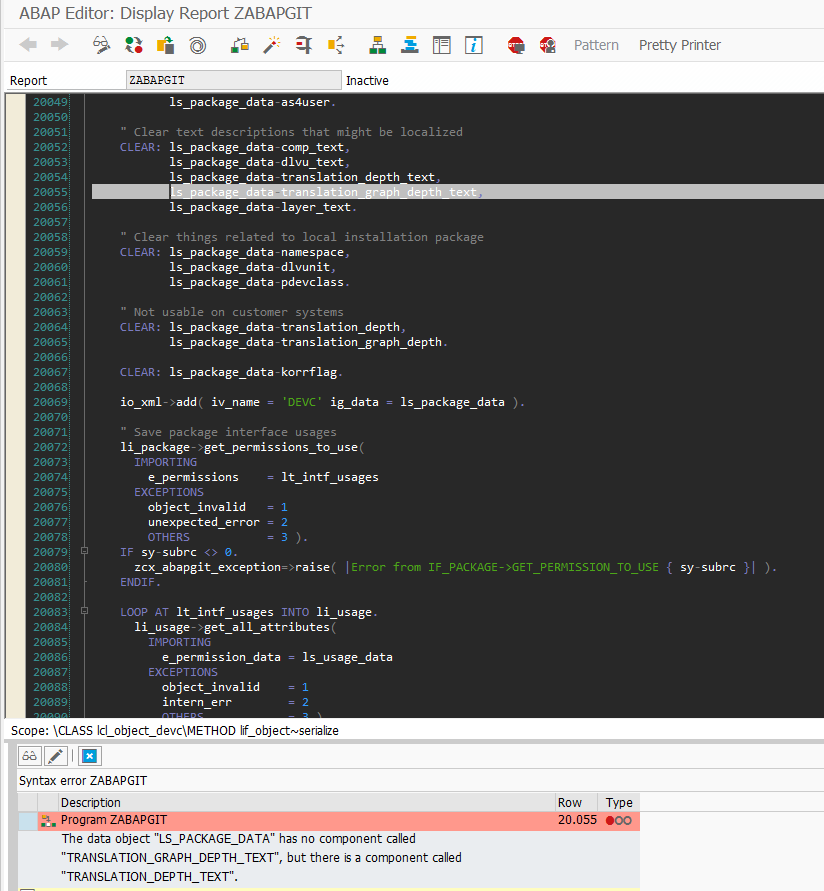Open the Help information 'i' icon
Image resolution: width=824 pixels, height=891 pixels.
click(x=473, y=45)
